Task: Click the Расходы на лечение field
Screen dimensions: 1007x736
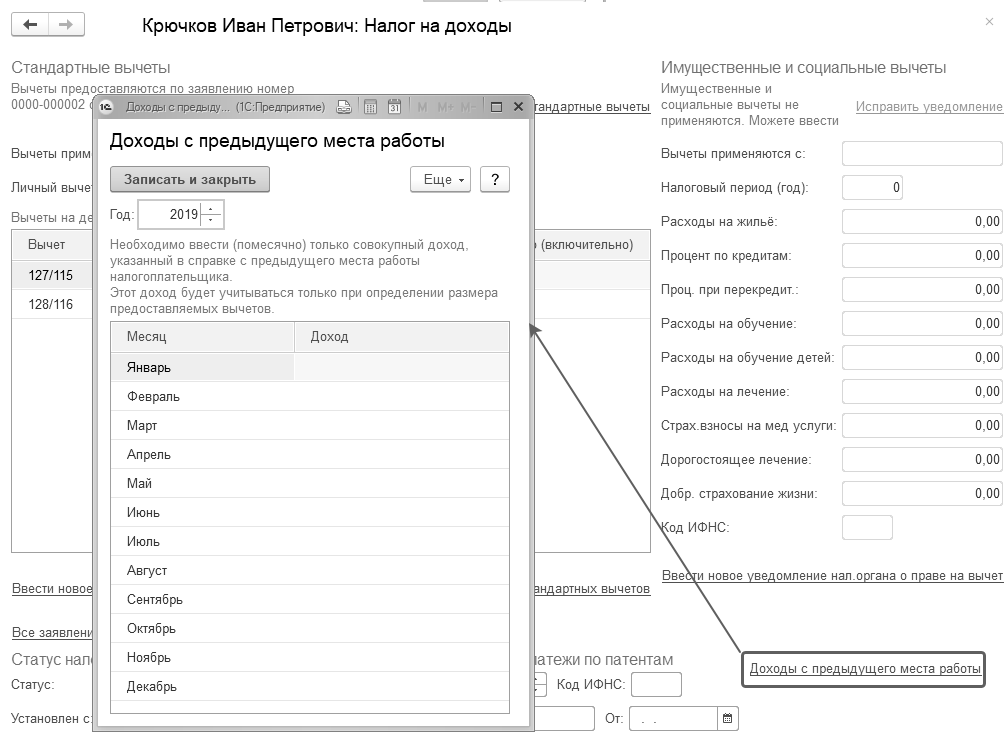Action: pyautogui.click(x=922, y=392)
